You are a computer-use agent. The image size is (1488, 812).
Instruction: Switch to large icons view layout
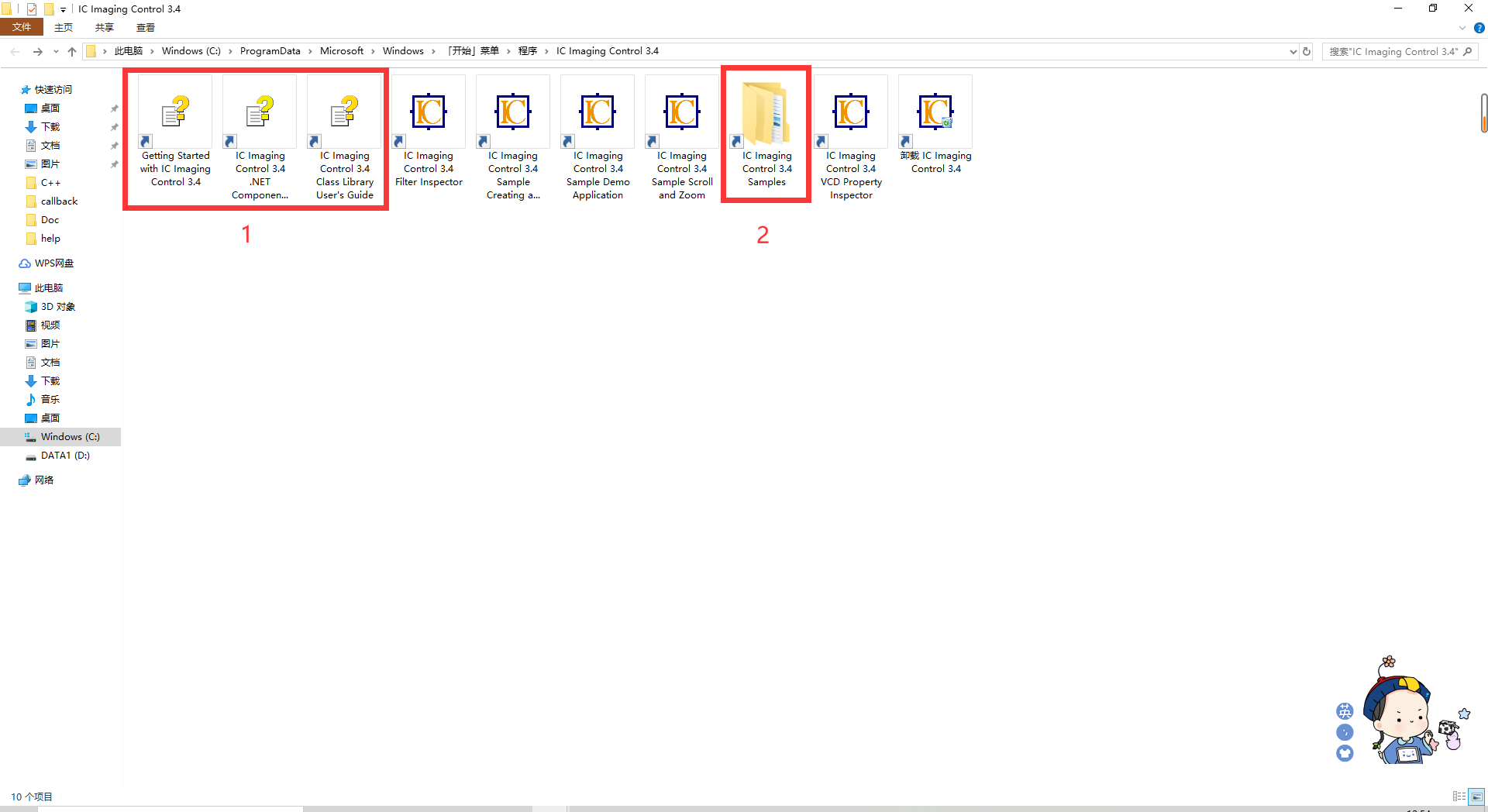pos(1477,797)
